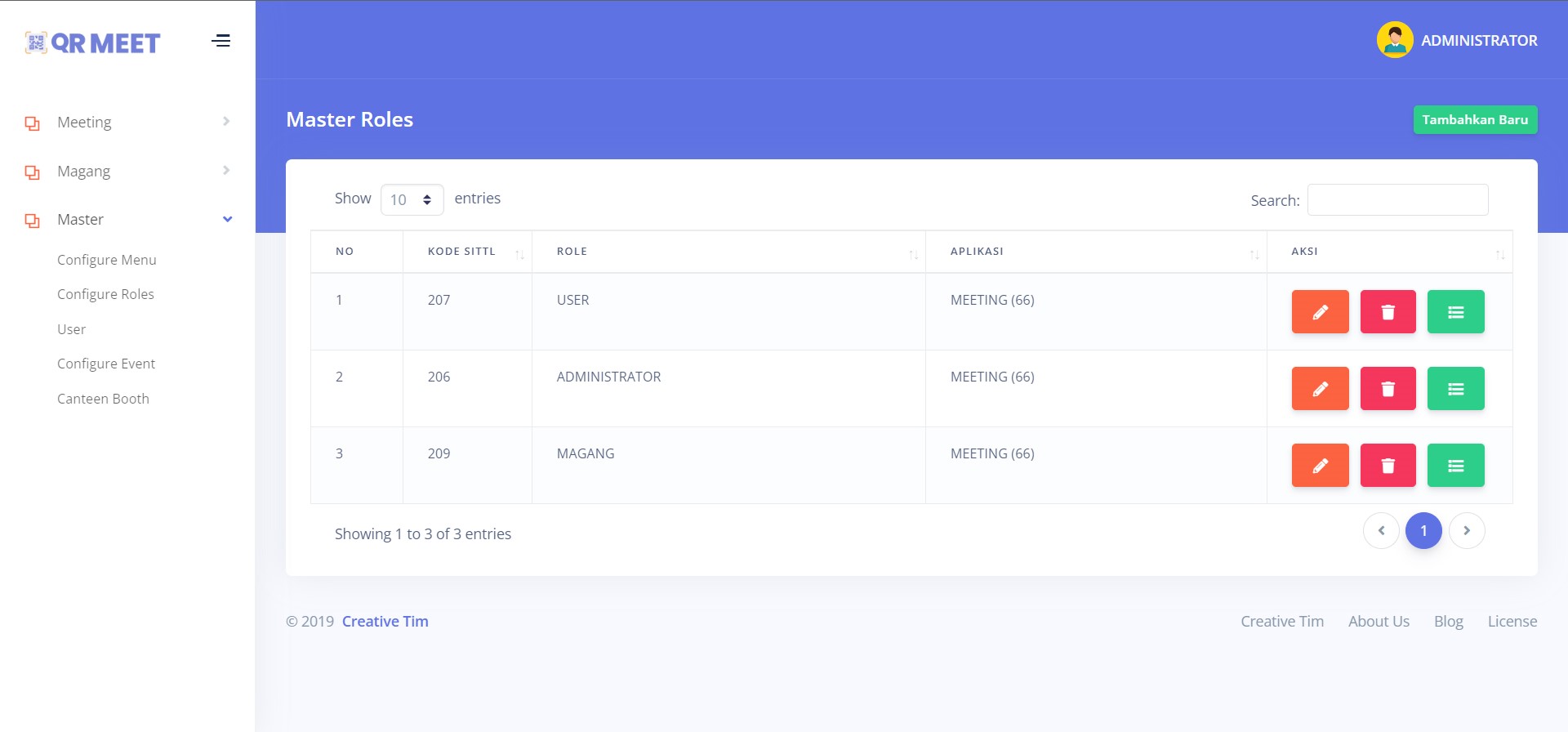Click the administrator avatar icon
Image resolution: width=1568 pixels, height=732 pixels.
pyautogui.click(x=1394, y=40)
